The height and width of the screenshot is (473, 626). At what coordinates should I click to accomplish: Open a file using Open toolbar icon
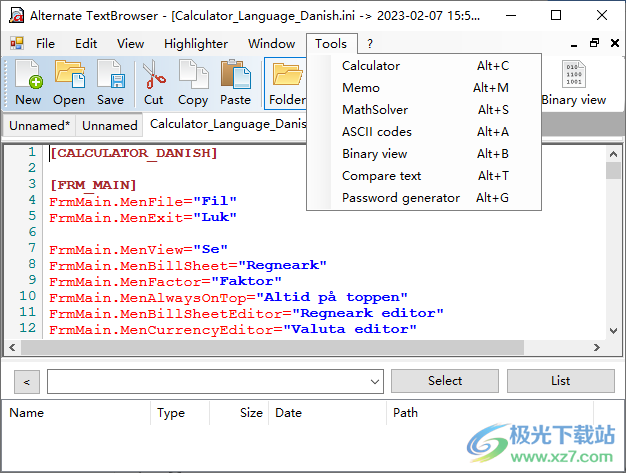[x=69, y=83]
